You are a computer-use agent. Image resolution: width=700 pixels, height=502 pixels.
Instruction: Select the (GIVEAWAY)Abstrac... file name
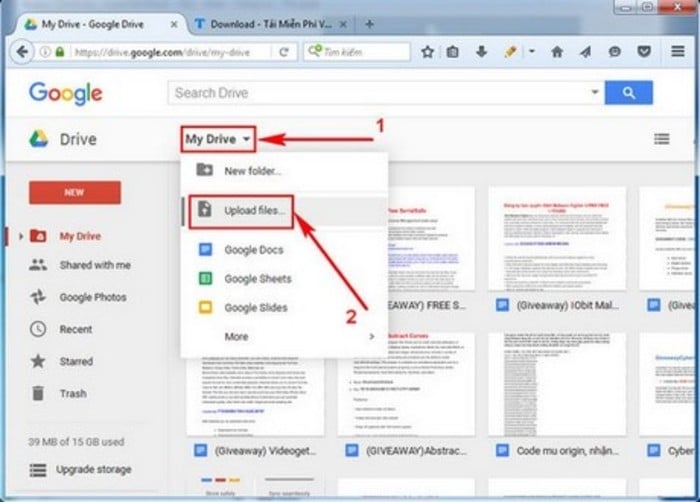(x=416, y=451)
